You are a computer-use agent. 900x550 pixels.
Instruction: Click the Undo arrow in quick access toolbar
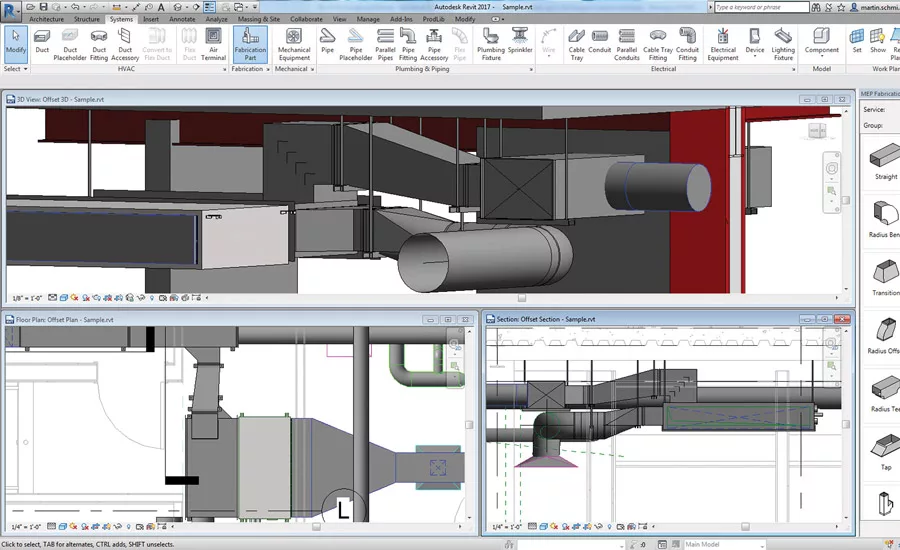pos(74,7)
